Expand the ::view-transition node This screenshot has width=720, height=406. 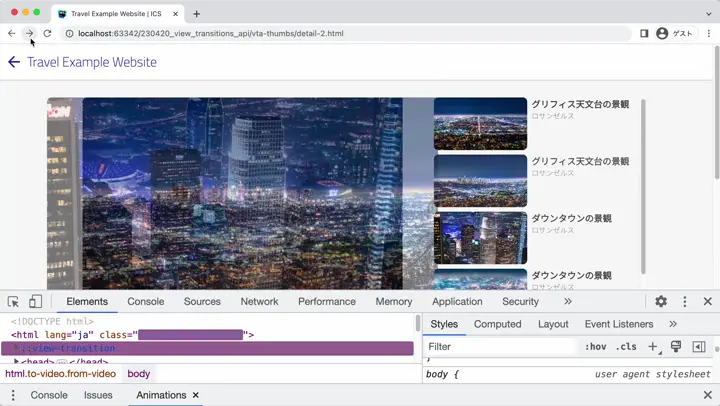click(17, 348)
